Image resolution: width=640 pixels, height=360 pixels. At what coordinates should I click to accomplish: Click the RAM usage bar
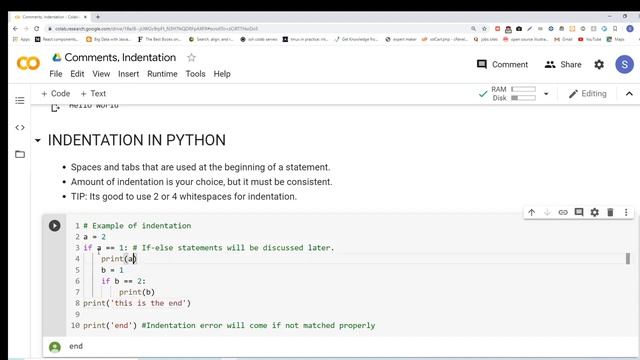523,89
